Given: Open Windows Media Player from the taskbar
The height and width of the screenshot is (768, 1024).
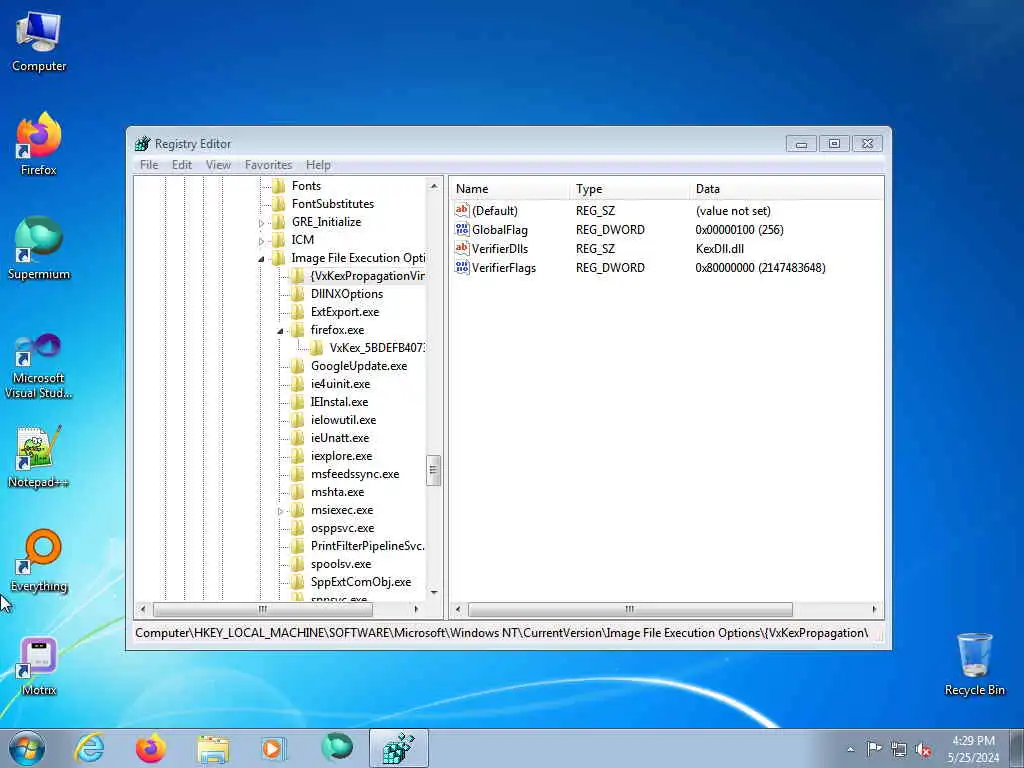Looking at the screenshot, I should click(274, 748).
